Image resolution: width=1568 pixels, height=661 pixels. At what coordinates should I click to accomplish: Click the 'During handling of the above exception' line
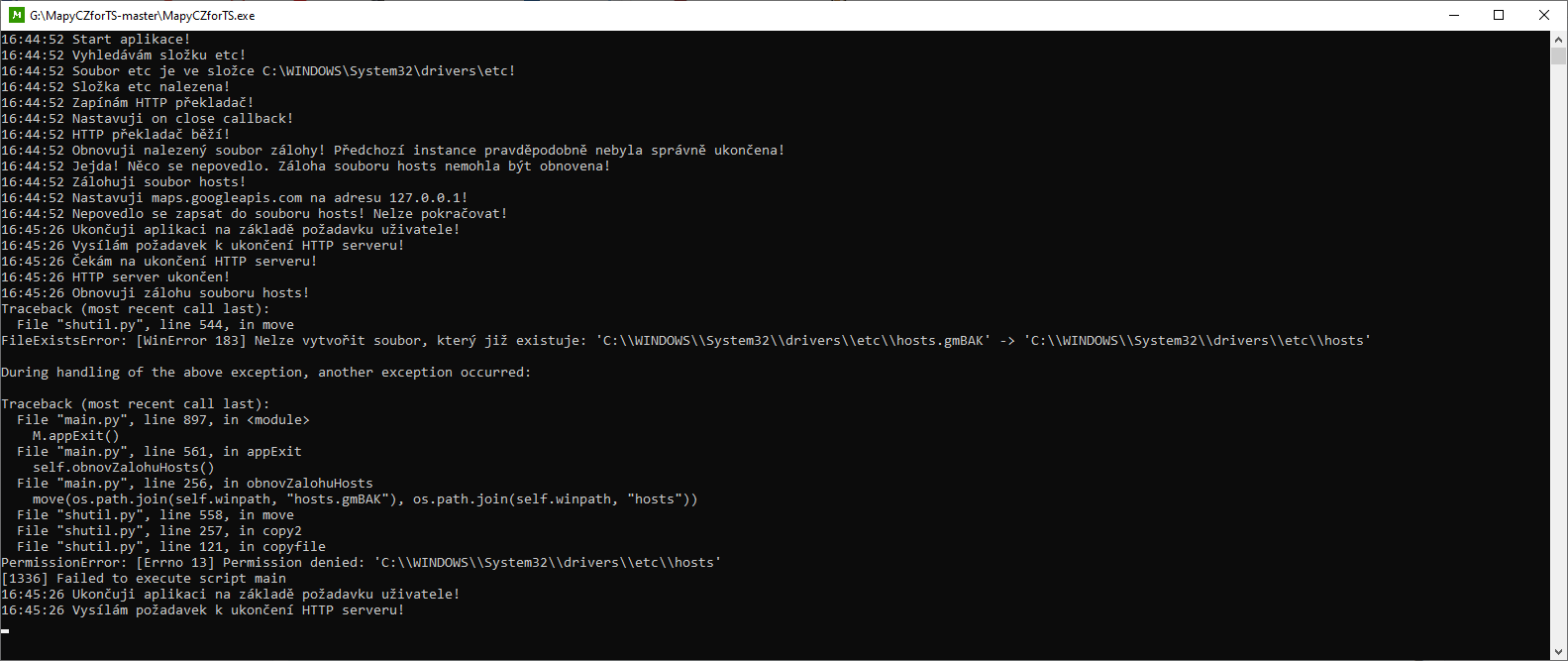tap(266, 373)
